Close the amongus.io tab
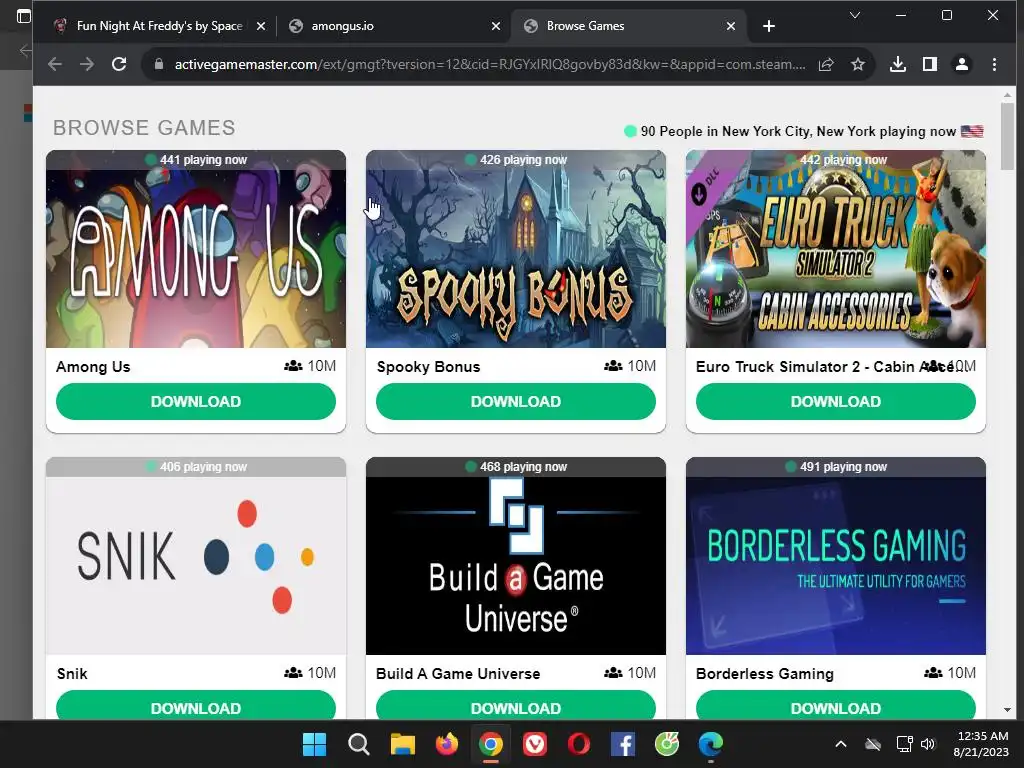This screenshot has height=768, width=1024. pyautogui.click(x=496, y=26)
